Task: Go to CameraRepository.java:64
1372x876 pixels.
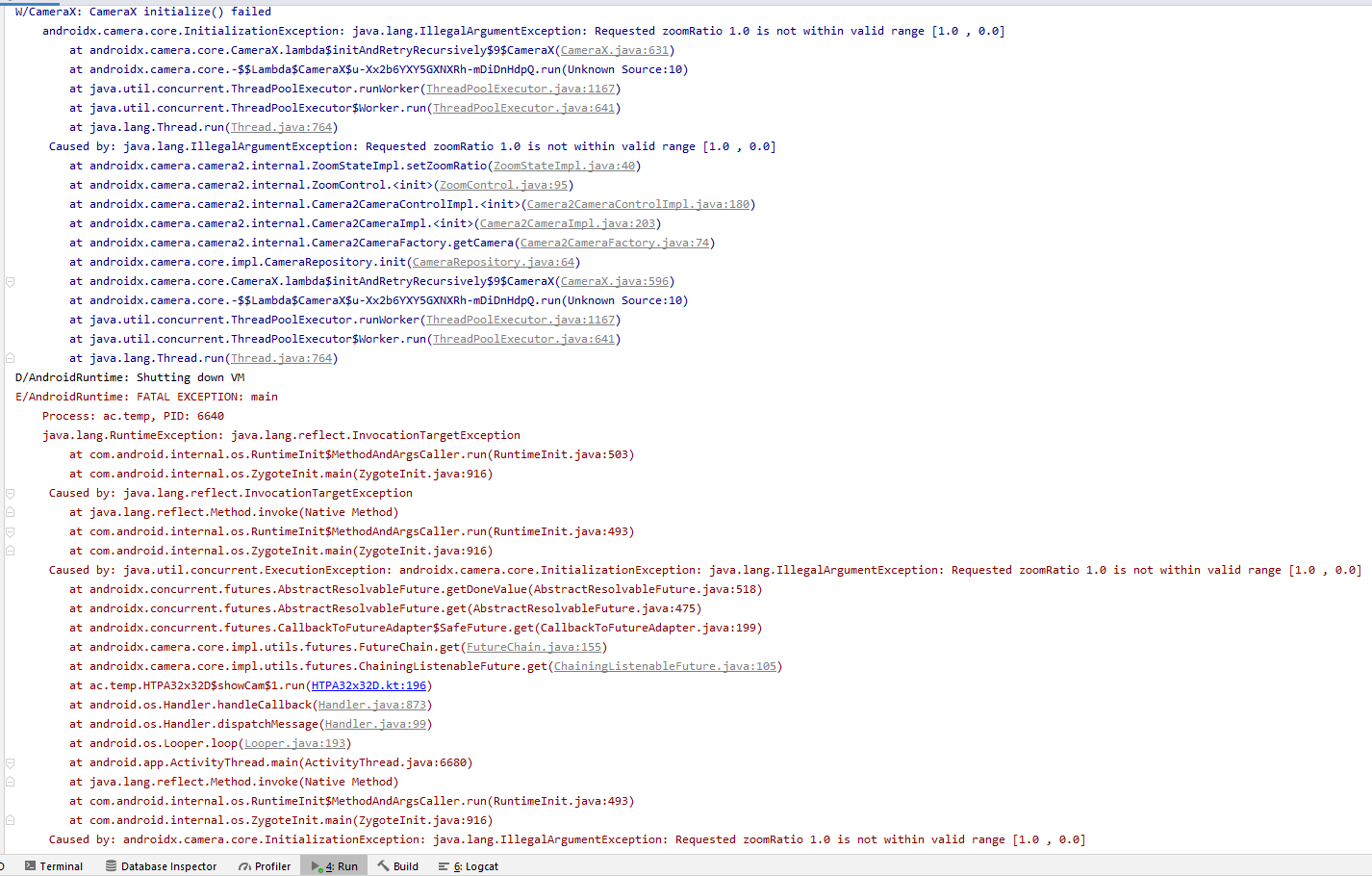Action: click(x=494, y=262)
